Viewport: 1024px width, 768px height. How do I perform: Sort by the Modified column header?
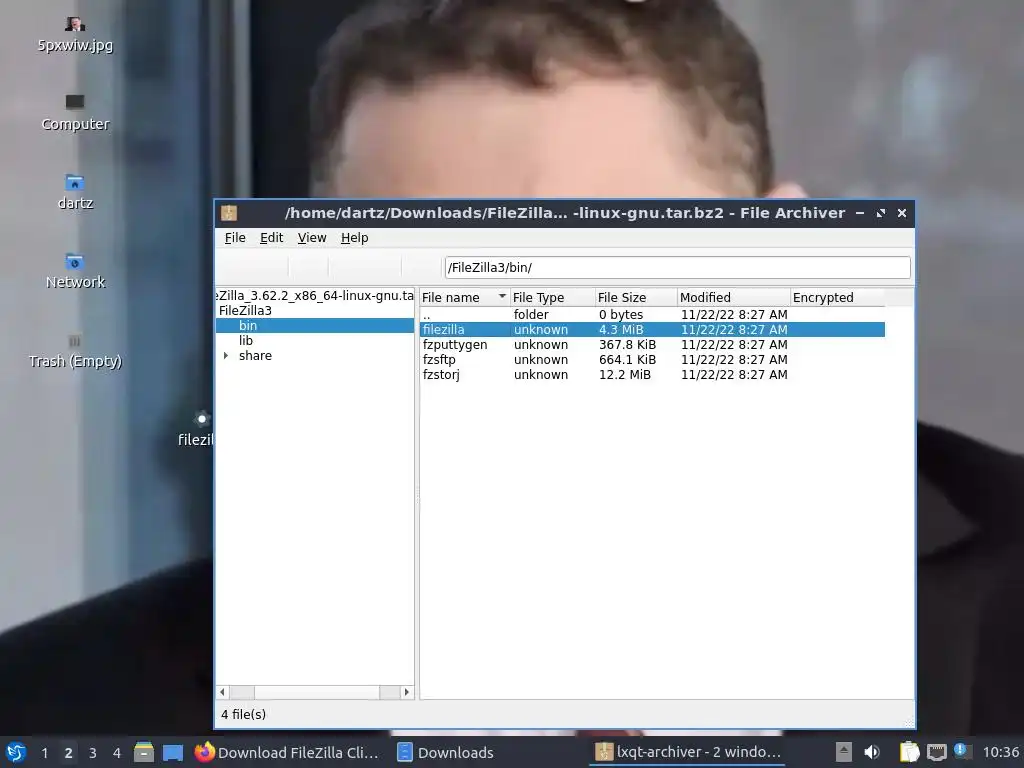733,297
